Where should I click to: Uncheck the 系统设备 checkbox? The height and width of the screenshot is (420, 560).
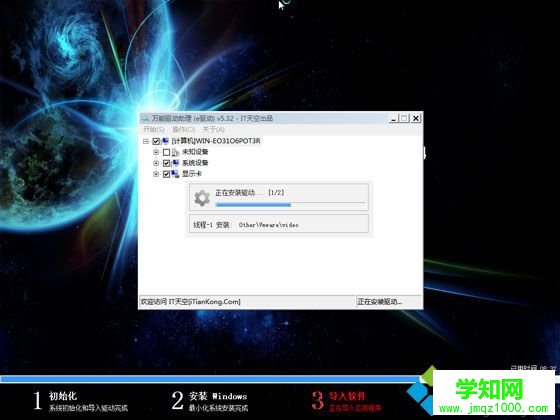166,164
